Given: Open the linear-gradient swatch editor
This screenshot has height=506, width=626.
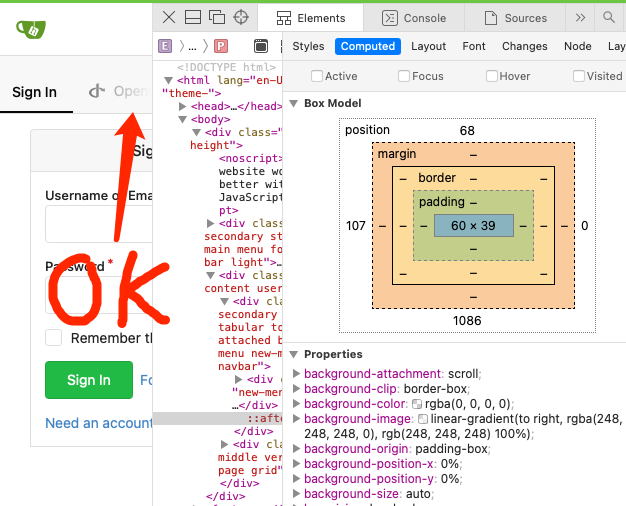Looking at the screenshot, I should 422,419.
